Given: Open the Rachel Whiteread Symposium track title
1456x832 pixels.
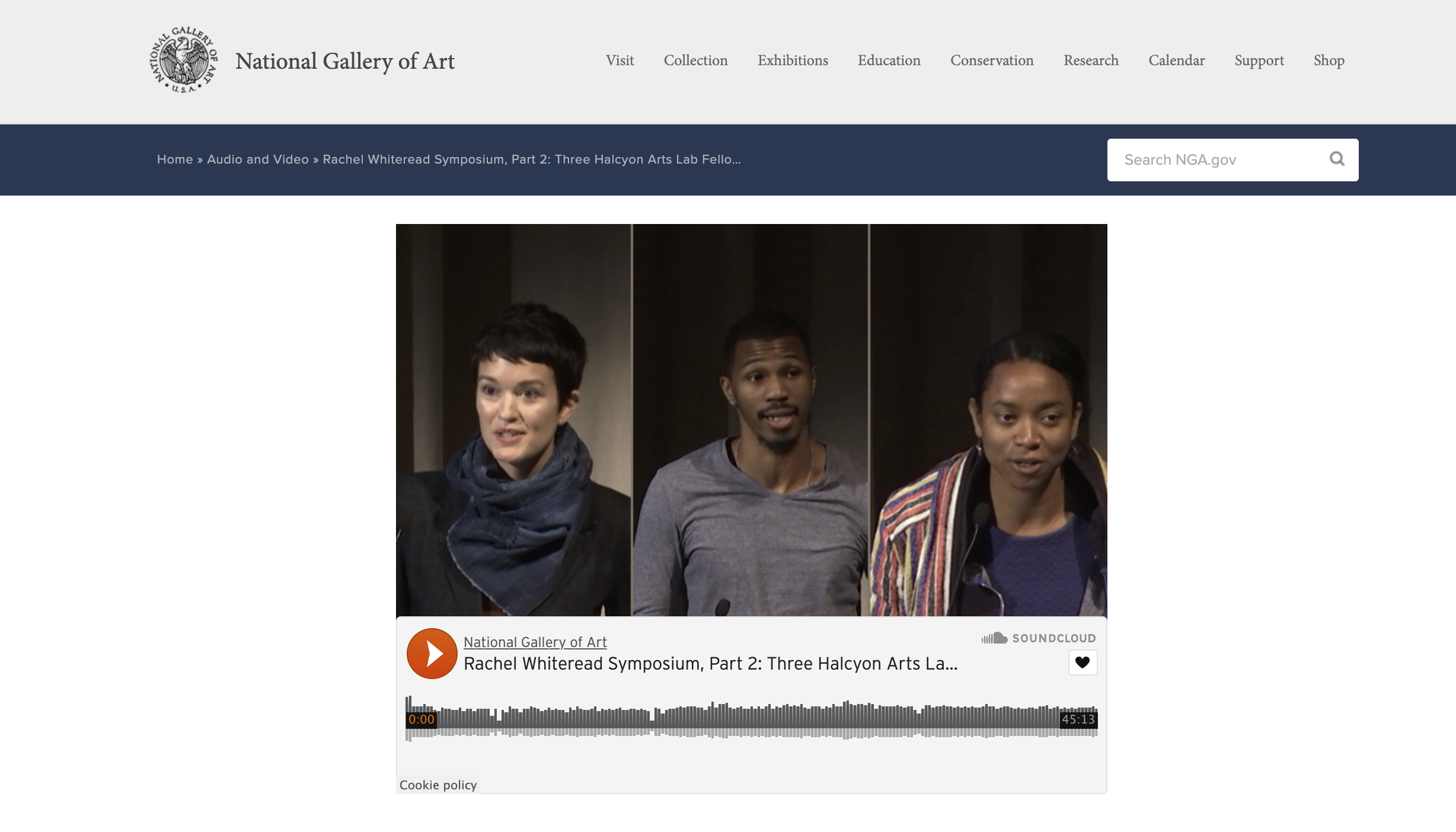Looking at the screenshot, I should pyautogui.click(x=710, y=664).
